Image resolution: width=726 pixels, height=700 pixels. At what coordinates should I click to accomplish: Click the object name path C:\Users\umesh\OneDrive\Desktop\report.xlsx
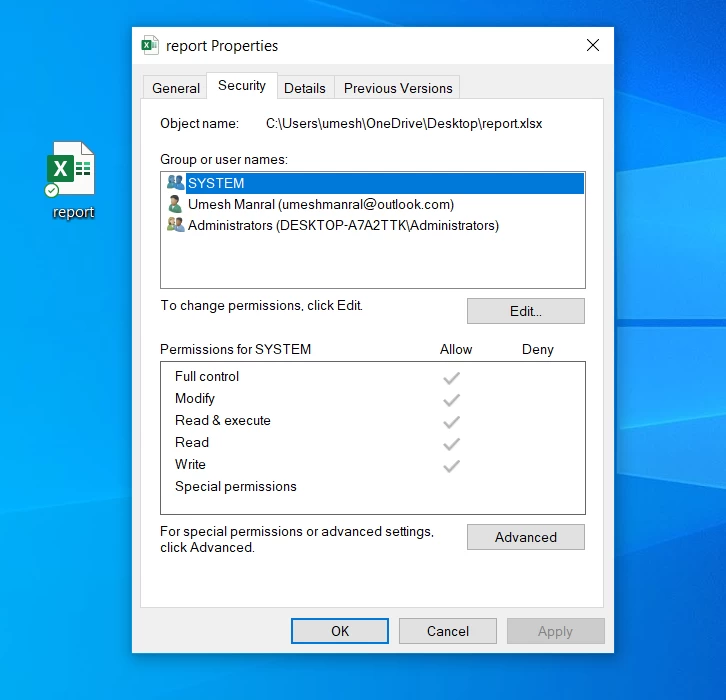[x=404, y=124]
